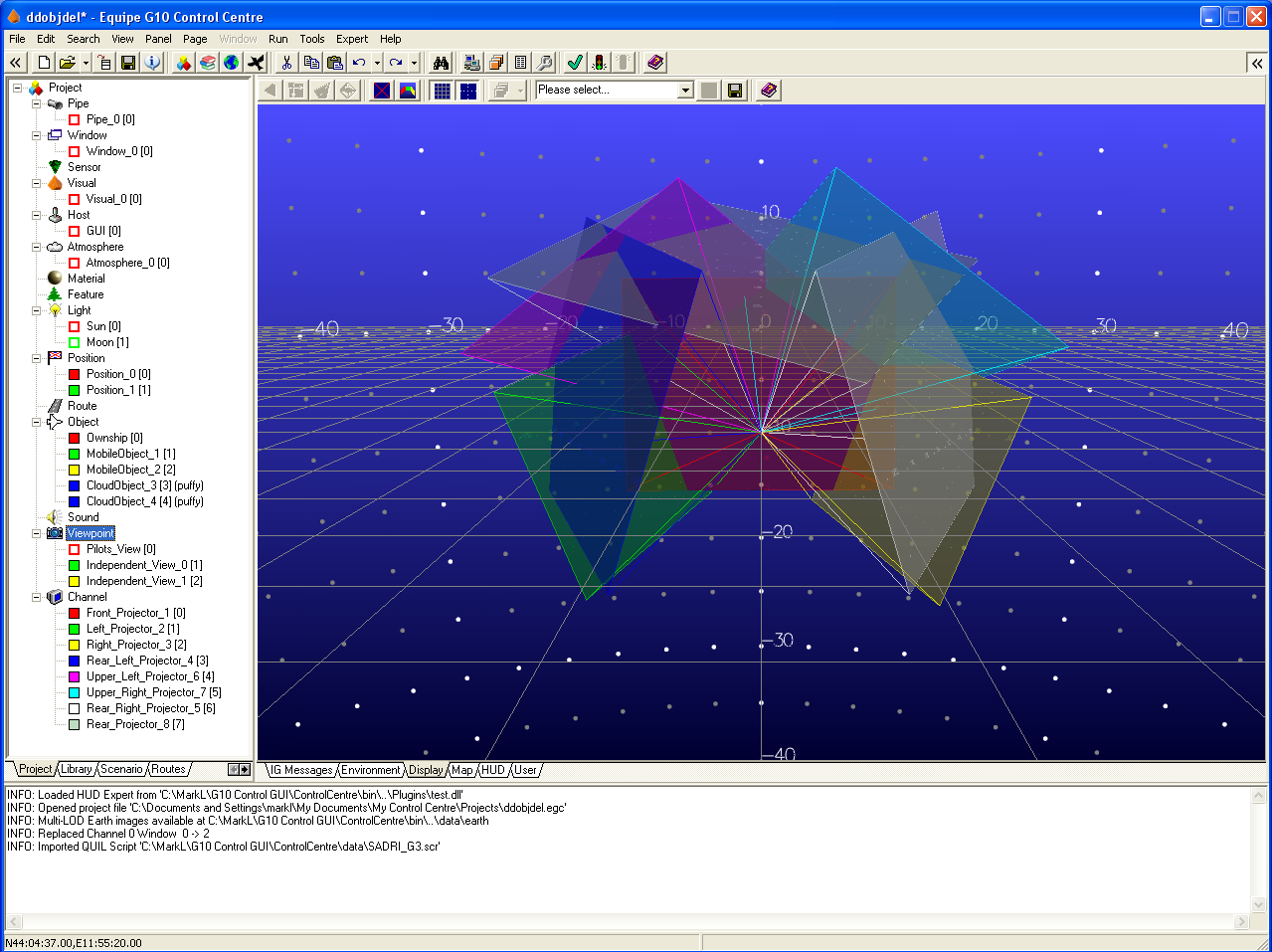This screenshot has height=952, width=1272.
Task: Click the green checkmark toolbar icon
Action: [575, 63]
